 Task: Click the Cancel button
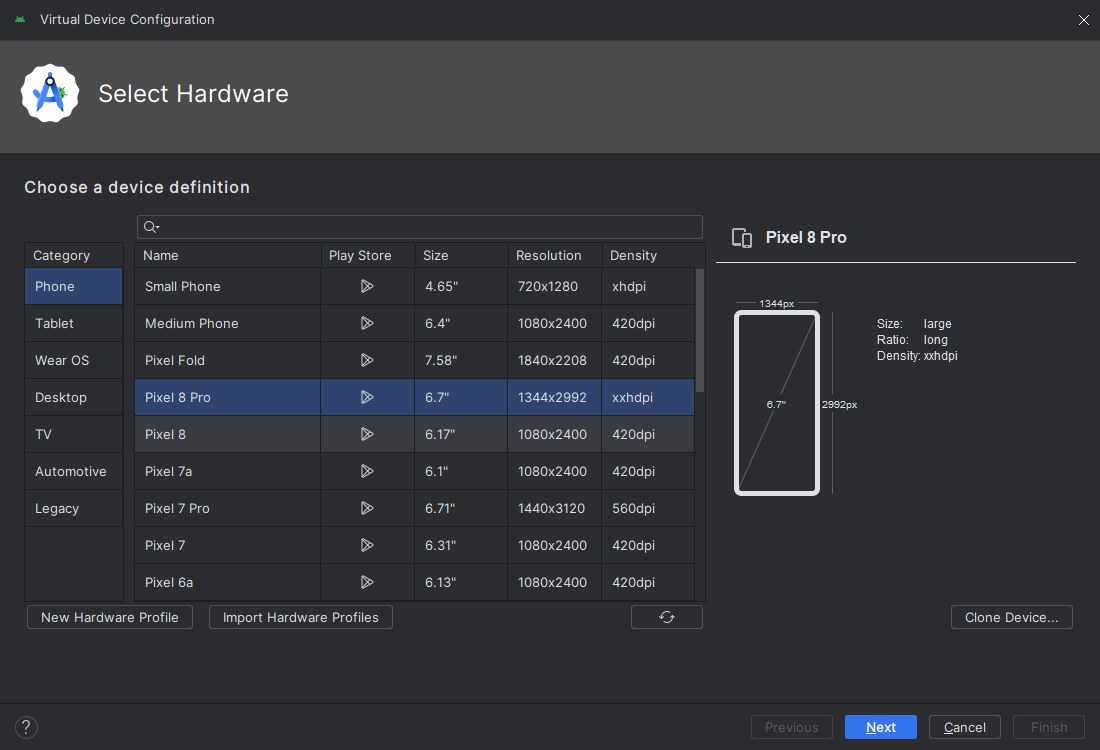coord(964,727)
